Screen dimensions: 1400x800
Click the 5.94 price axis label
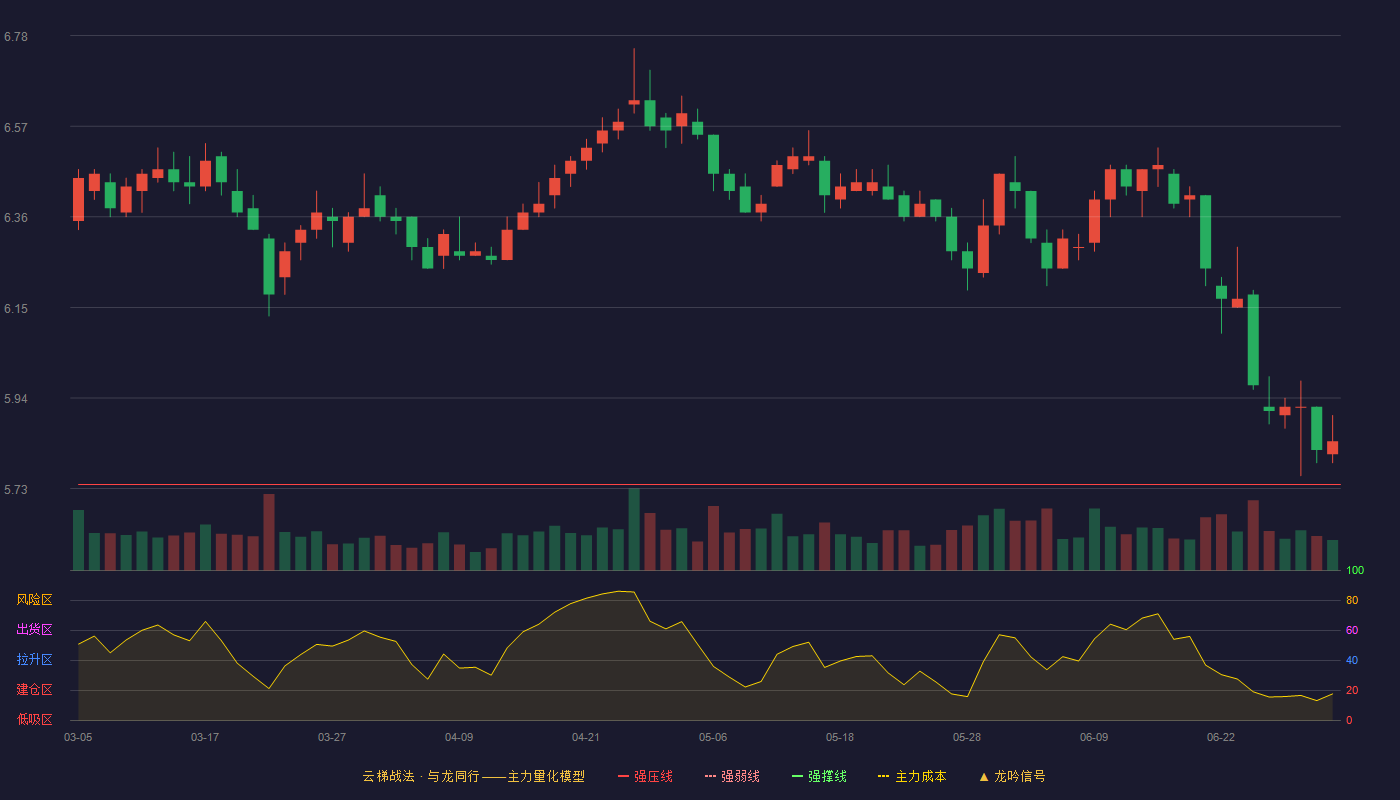16,399
